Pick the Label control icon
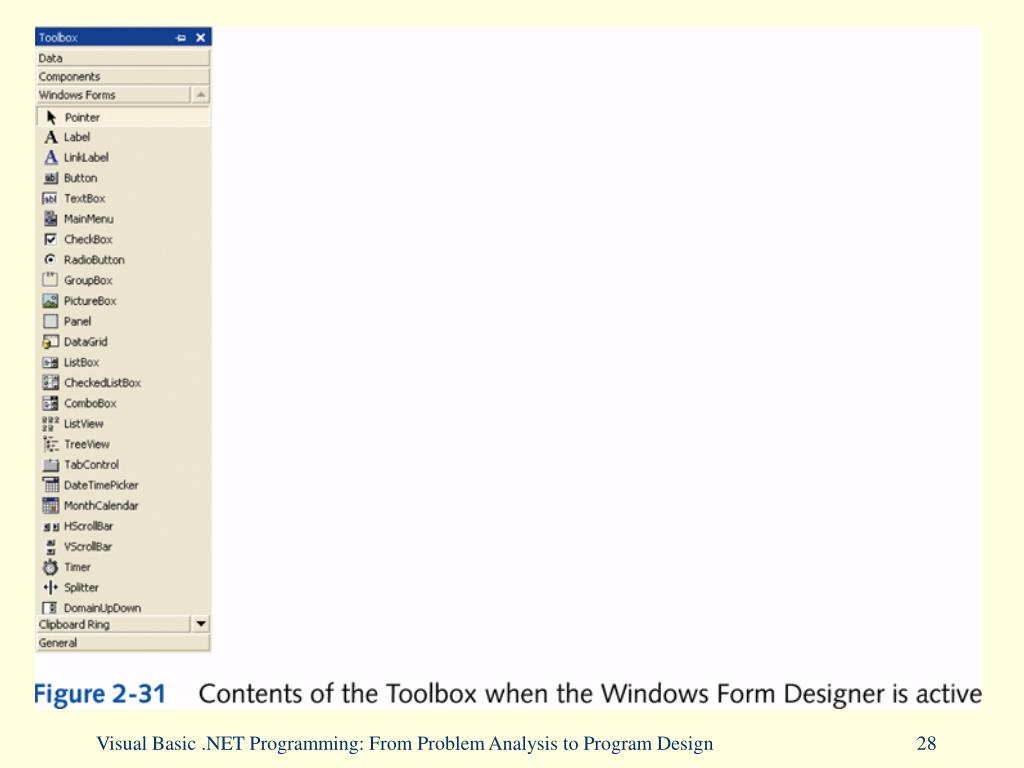The image size is (1024, 768). [51, 137]
